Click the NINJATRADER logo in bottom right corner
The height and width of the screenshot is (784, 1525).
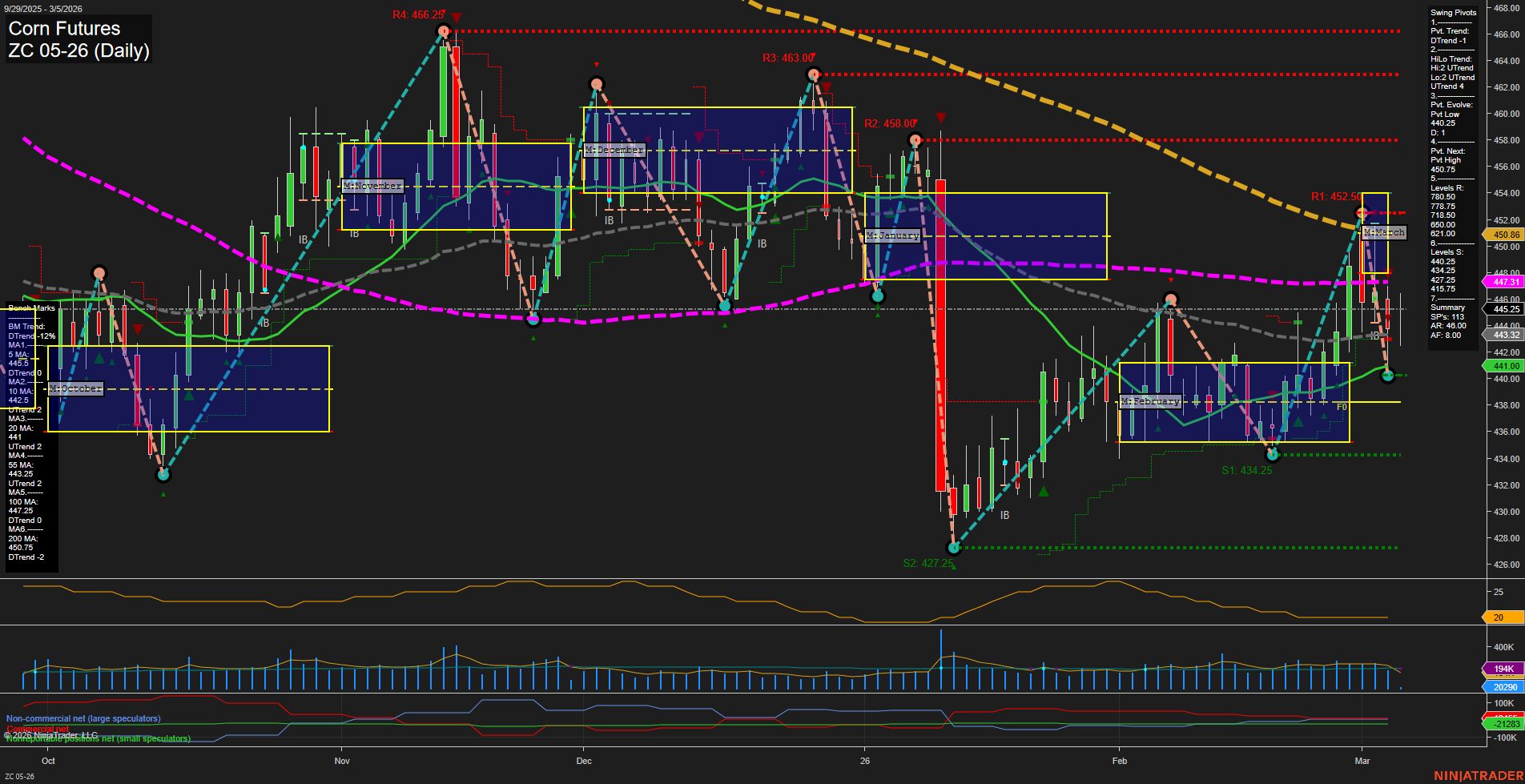pos(1479,775)
